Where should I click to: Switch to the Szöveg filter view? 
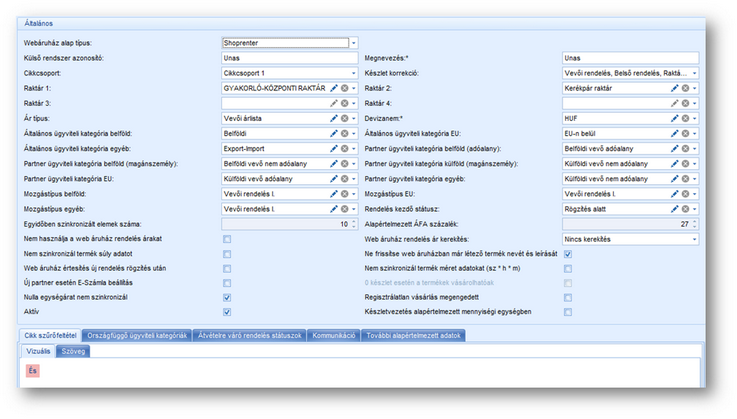click(73, 350)
